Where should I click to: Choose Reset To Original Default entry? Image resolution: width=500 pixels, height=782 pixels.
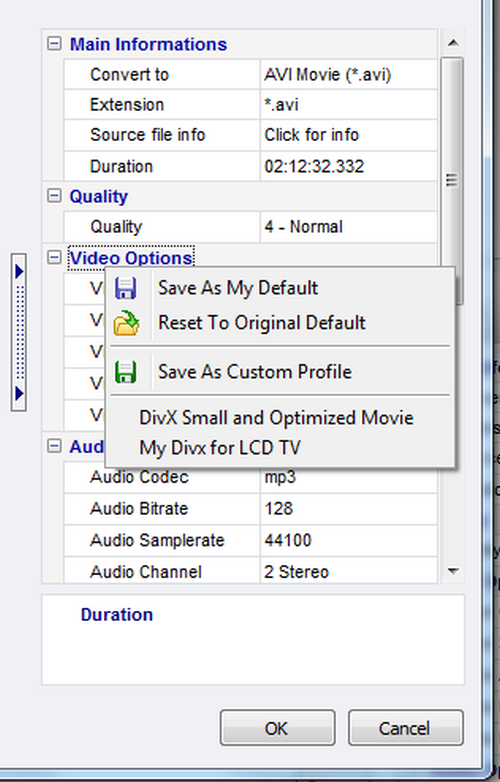[x=262, y=323]
